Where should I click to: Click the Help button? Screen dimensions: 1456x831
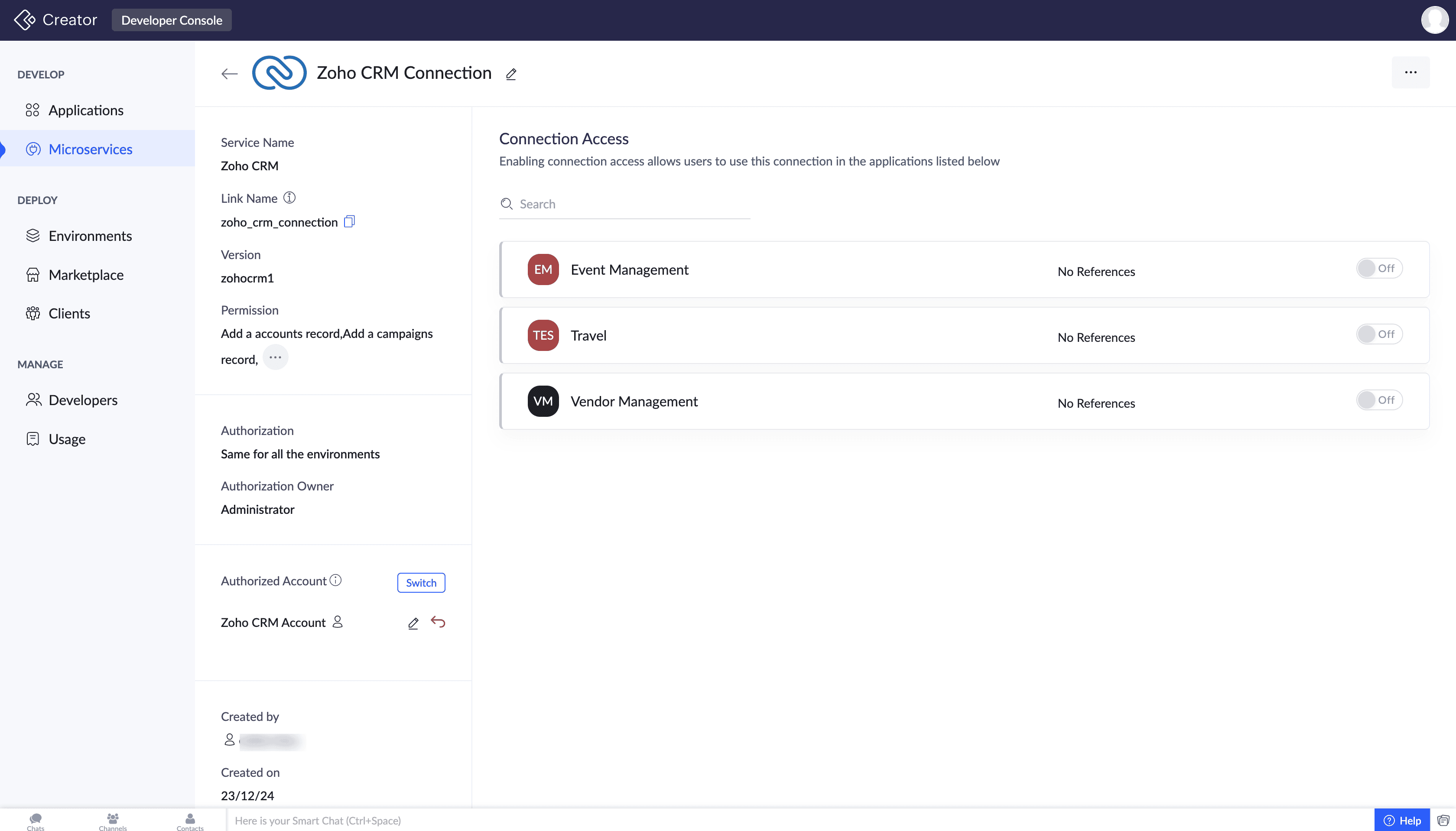(1402, 820)
